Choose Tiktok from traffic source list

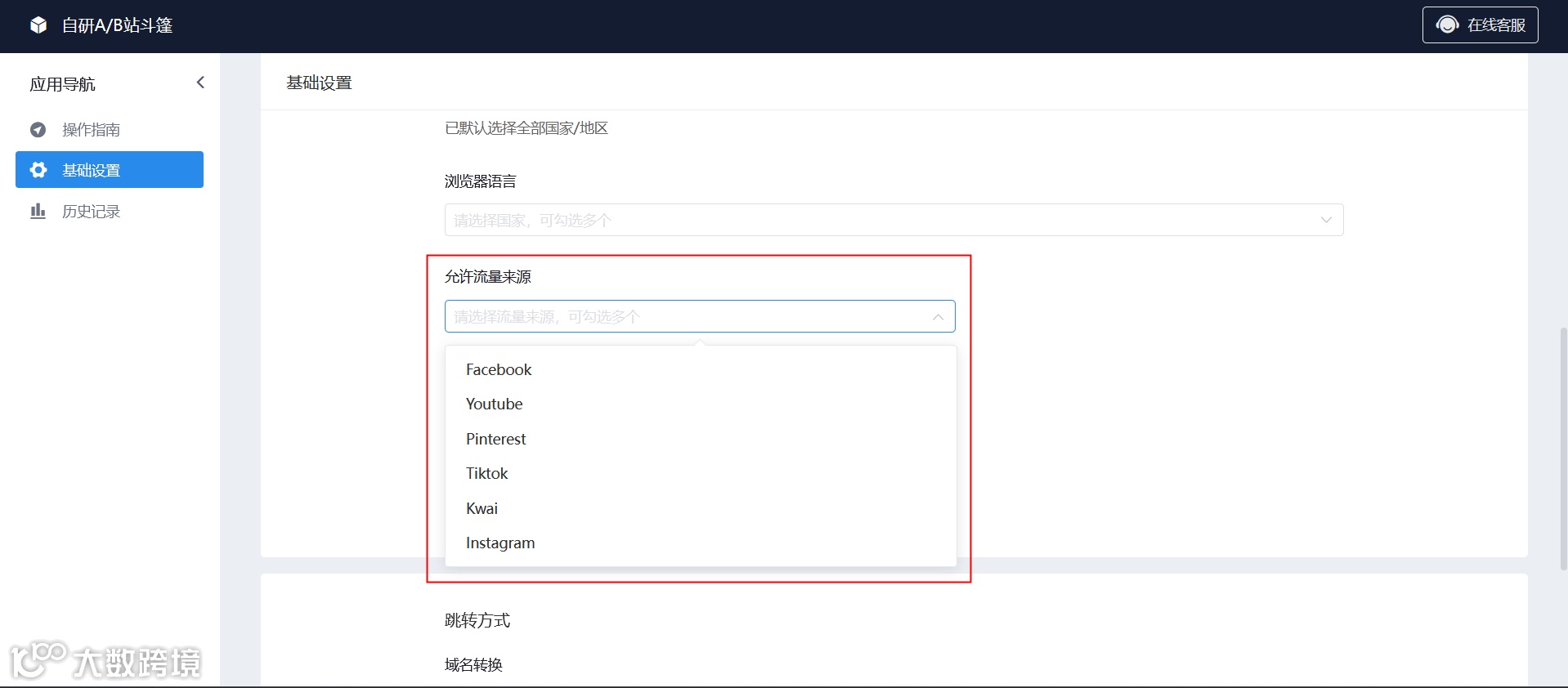(701, 473)
